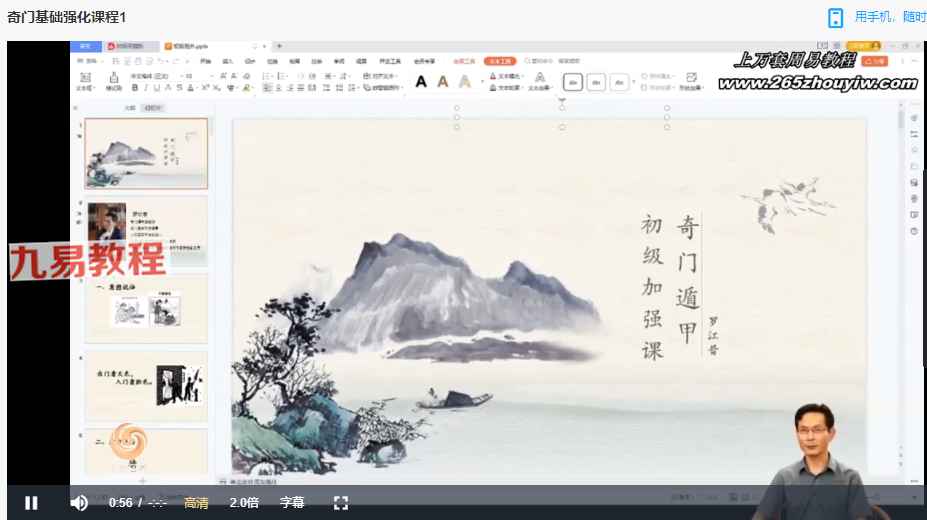Add a new document tab with plus

(279, 46)
